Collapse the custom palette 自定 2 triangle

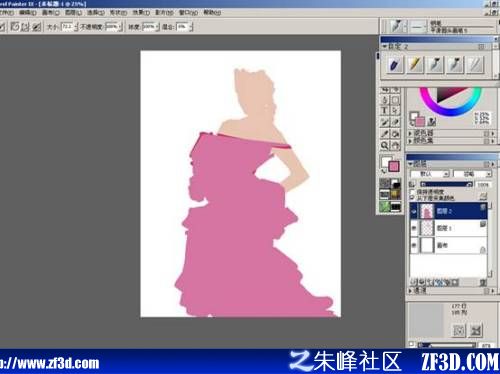(x=385, y=46)
